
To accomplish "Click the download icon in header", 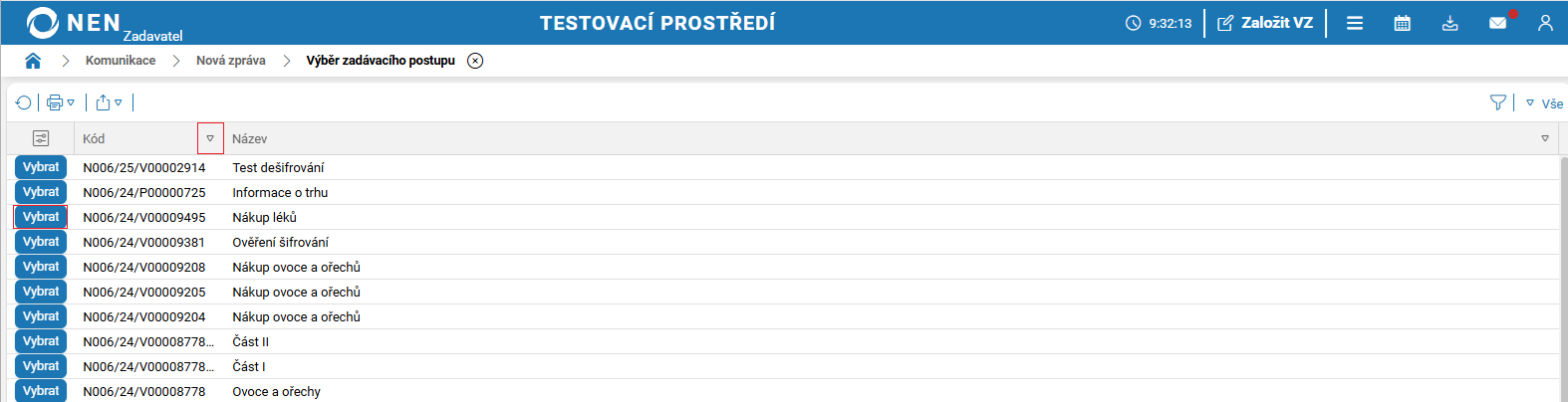I will (x=1449, y=23).
